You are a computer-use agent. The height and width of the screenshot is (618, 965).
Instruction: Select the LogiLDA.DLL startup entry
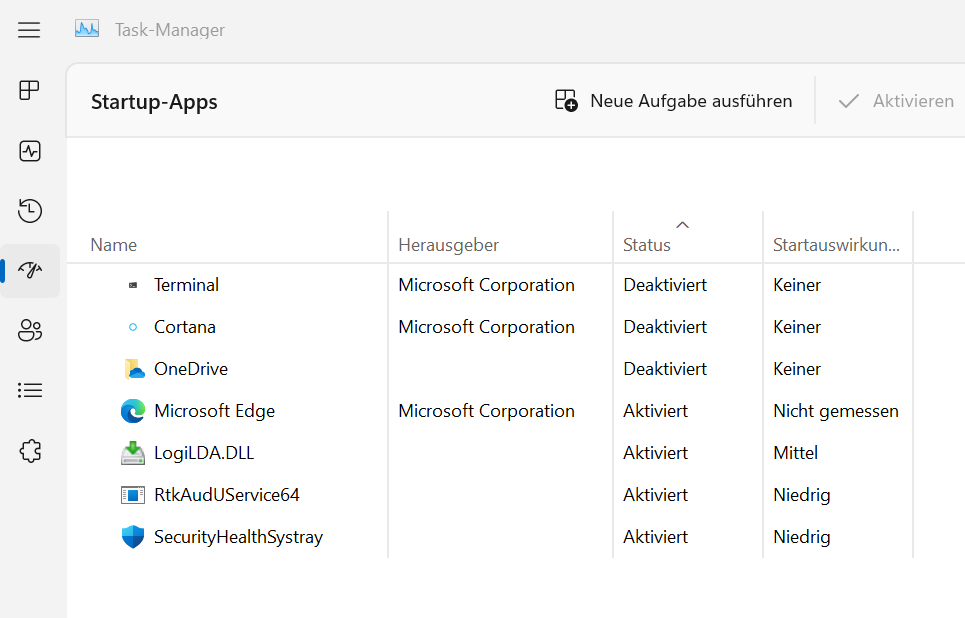tap(204, 453)
